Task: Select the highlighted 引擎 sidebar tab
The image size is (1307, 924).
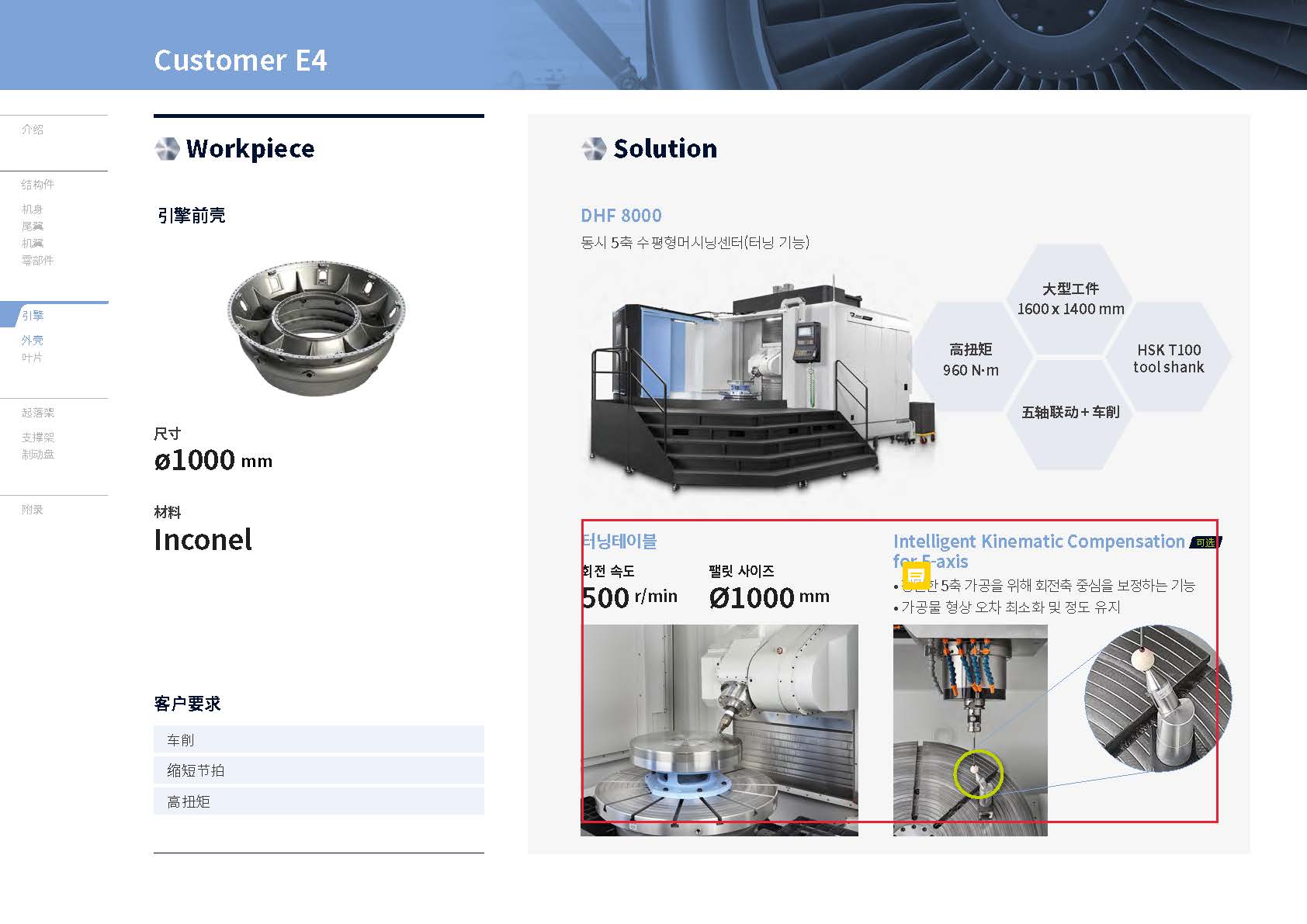Action: point(33,316)
